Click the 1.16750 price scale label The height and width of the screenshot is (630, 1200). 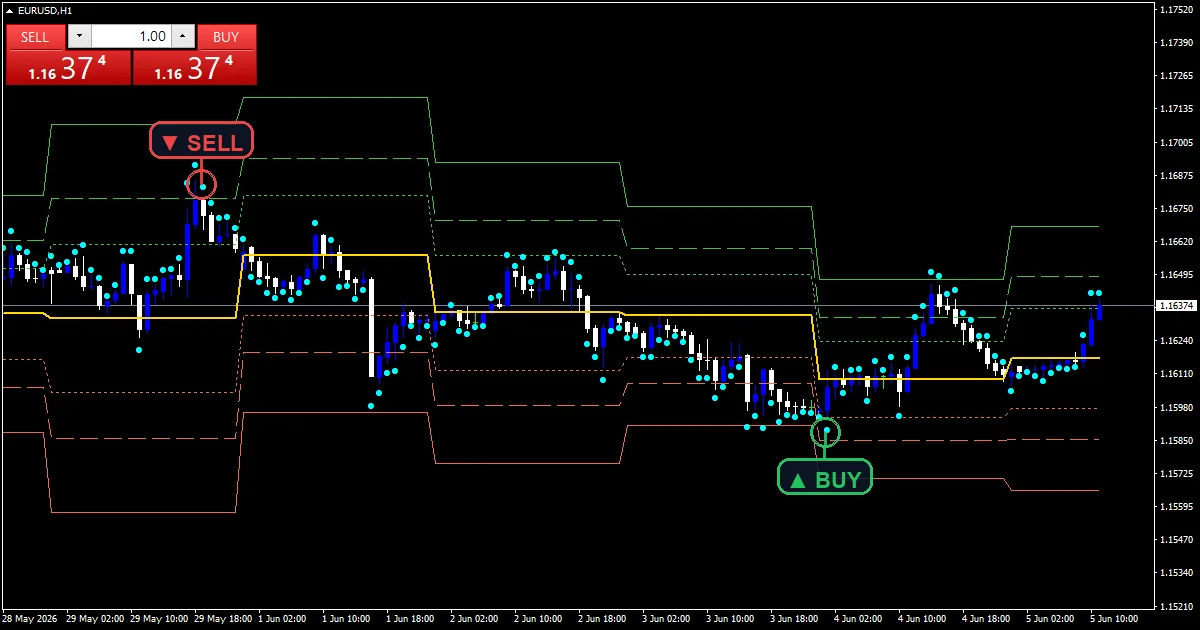(x=1176, y=208)
